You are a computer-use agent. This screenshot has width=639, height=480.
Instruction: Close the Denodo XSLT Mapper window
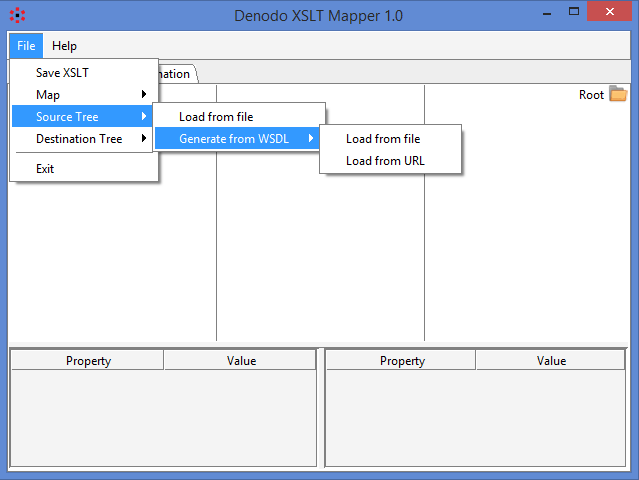(610, 11)
